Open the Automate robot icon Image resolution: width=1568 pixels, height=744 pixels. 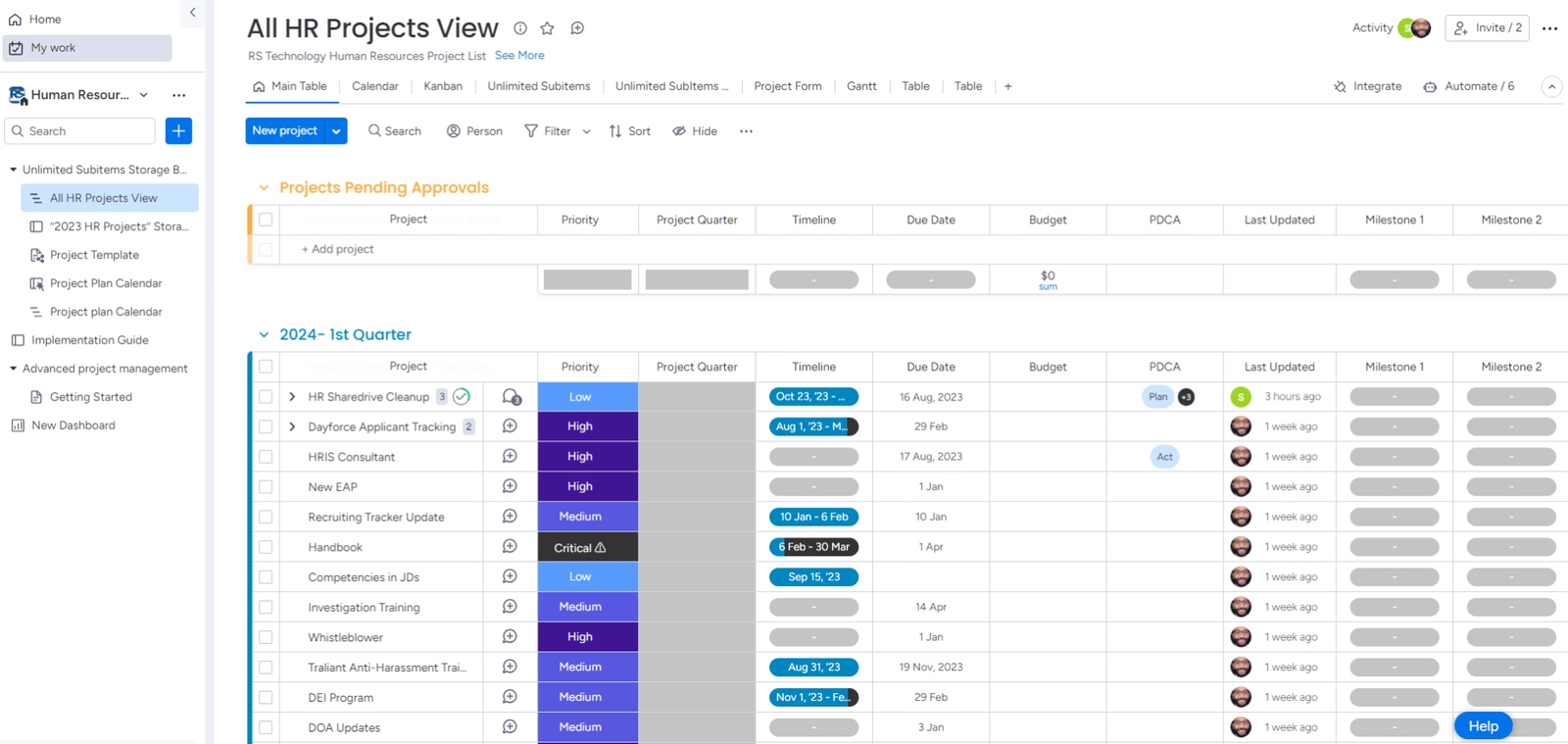[x=1430, y=86]
